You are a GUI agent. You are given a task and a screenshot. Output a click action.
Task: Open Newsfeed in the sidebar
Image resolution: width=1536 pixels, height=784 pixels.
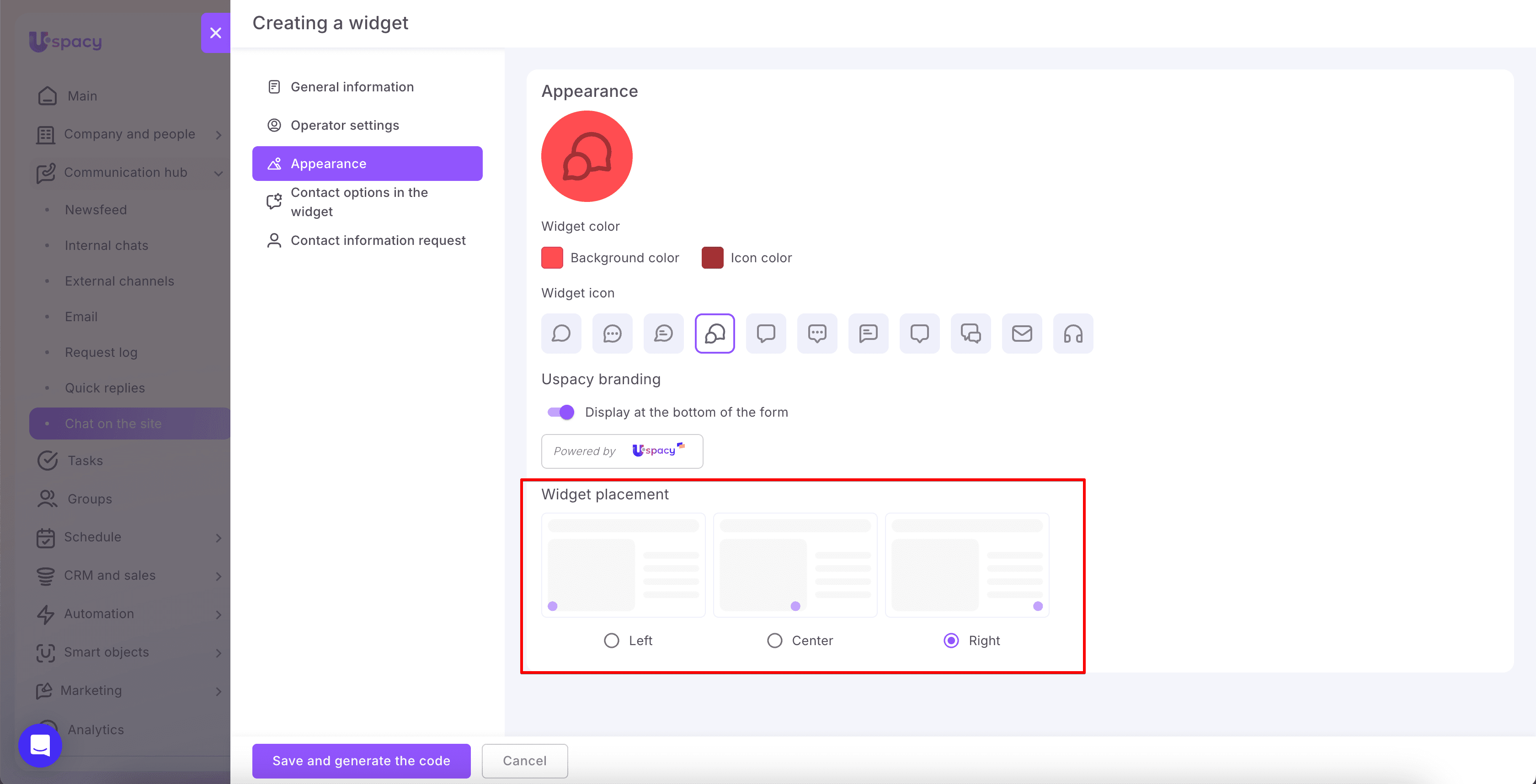96,210
